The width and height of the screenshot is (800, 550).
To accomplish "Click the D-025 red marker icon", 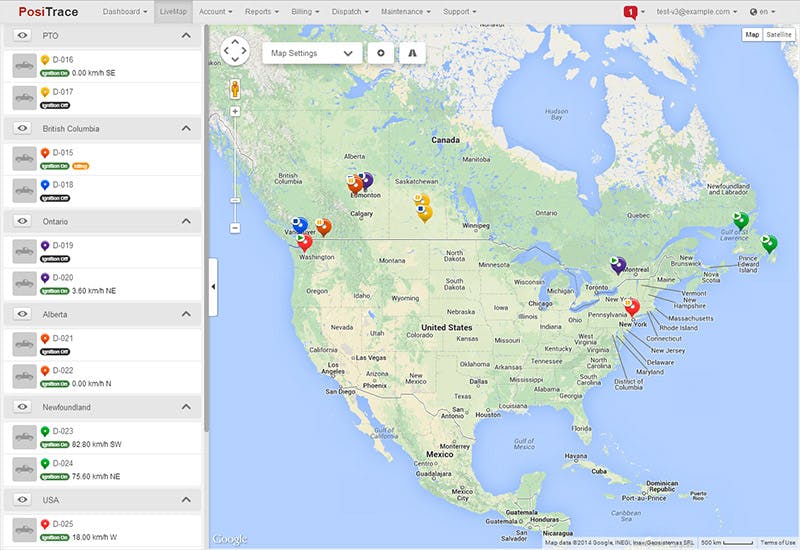I will click(x=45, y=524).
